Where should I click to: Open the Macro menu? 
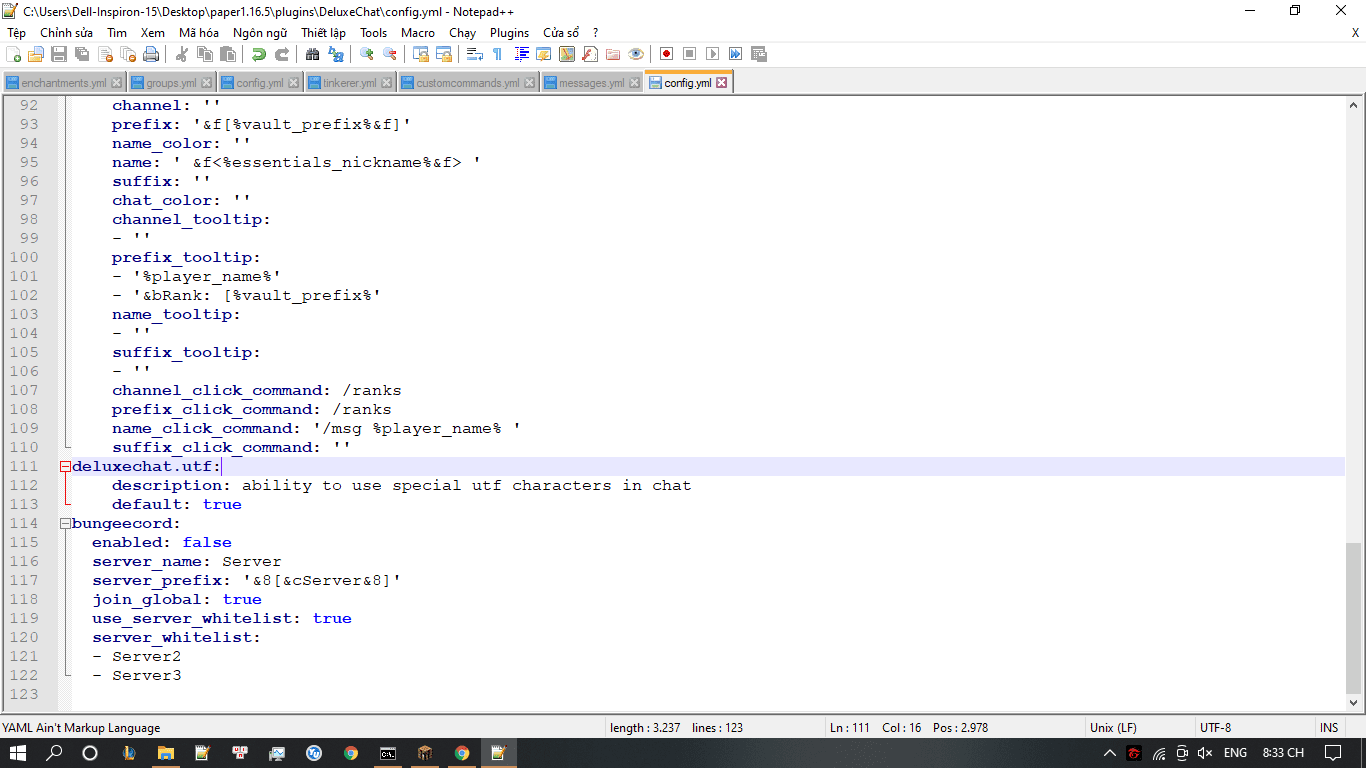point(418,33)
